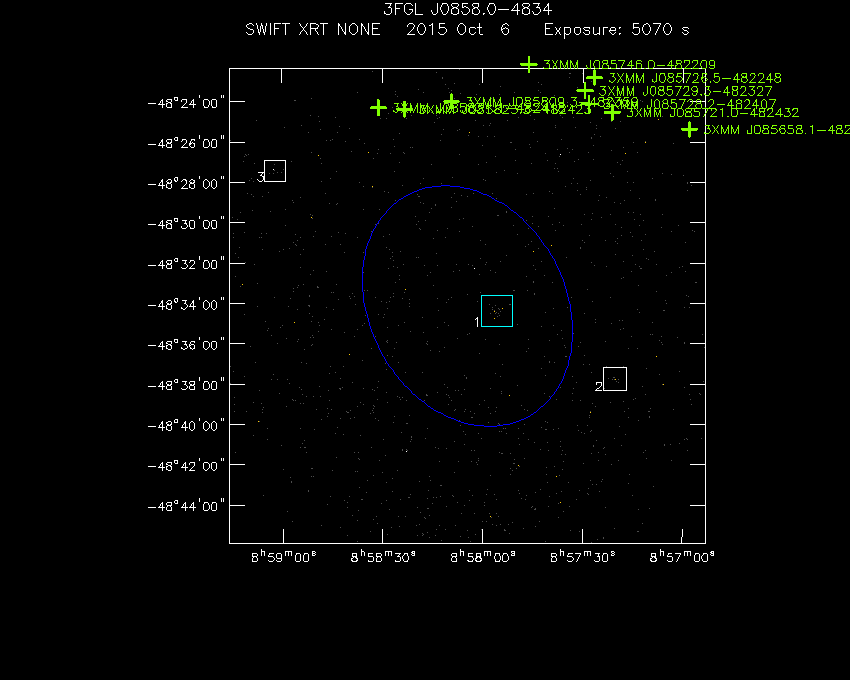850x680 pixels.
Task: Click declination label -48°44'00"
Action: 186,506
